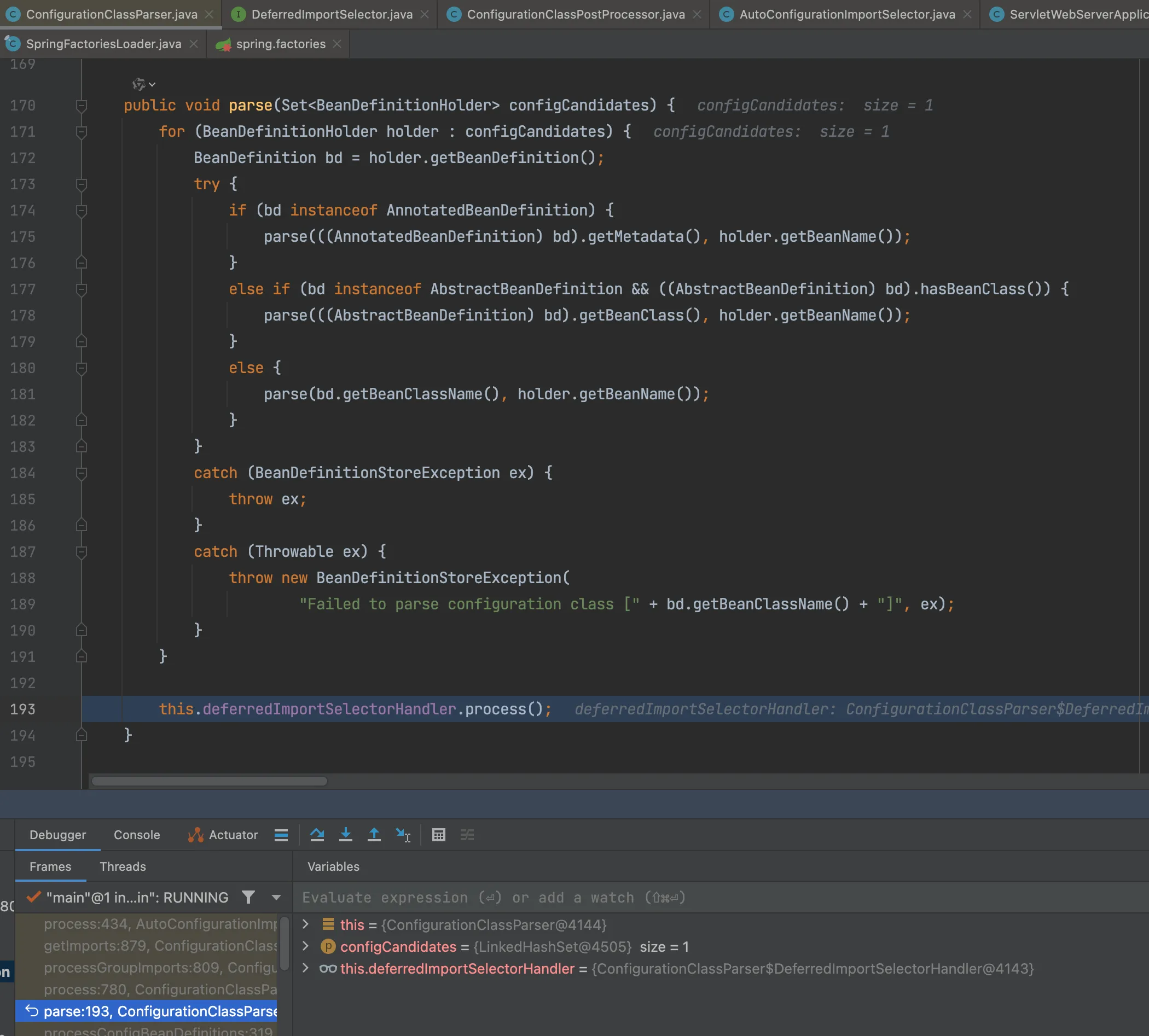Collapse the parse method at line 170
This screenshot has width=1149, height=1036.
(x=82, y=106)
